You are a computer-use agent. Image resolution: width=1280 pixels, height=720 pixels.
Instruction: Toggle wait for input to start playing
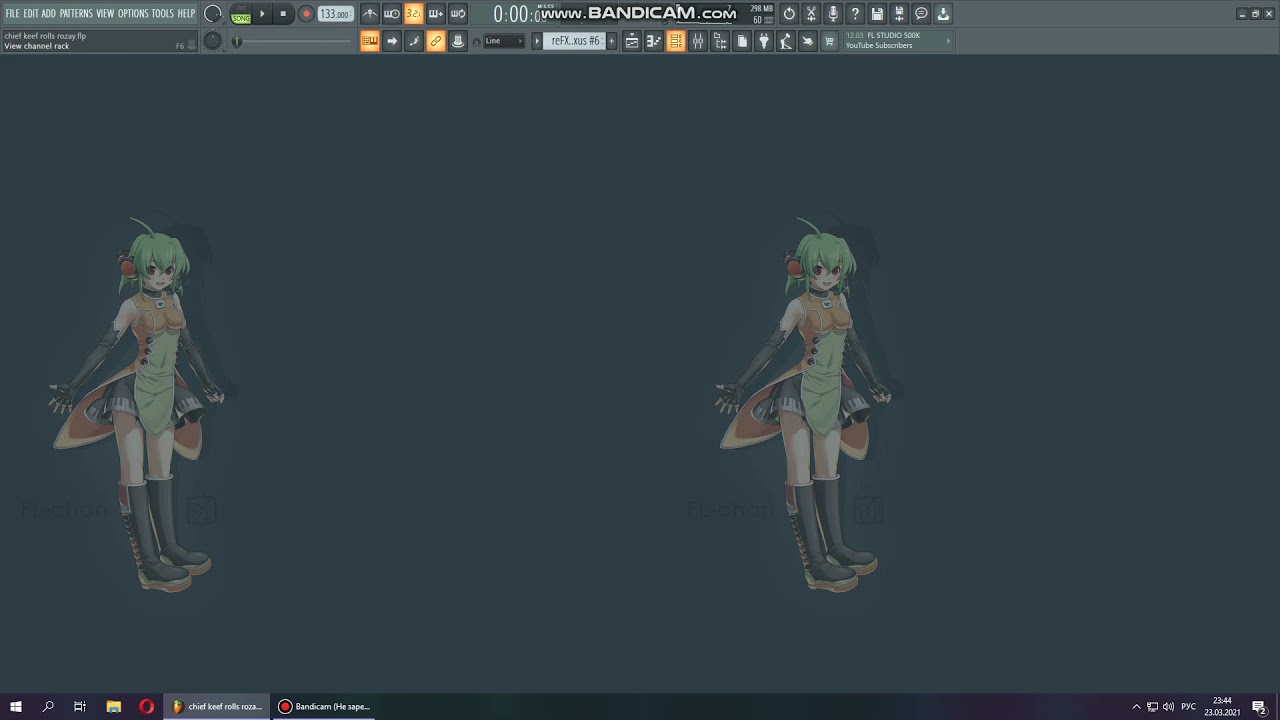392,14
